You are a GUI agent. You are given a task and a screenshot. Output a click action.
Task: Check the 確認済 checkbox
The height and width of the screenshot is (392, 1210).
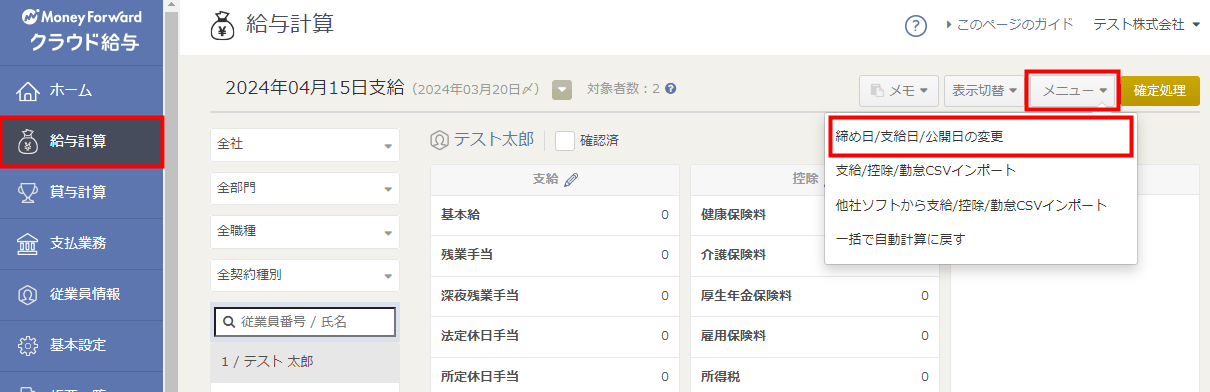[565, 140]
